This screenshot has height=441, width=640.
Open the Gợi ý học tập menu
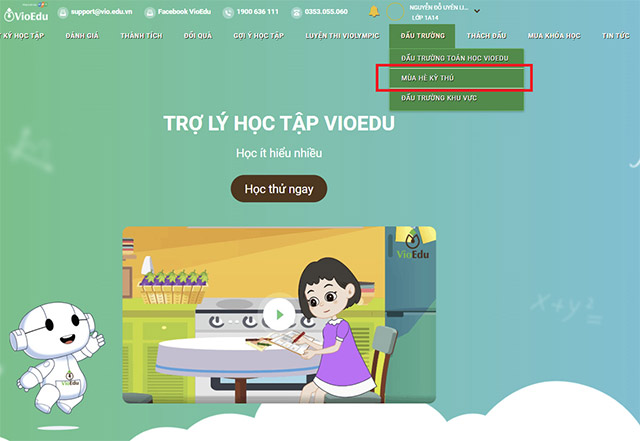[x=259, y=36]
